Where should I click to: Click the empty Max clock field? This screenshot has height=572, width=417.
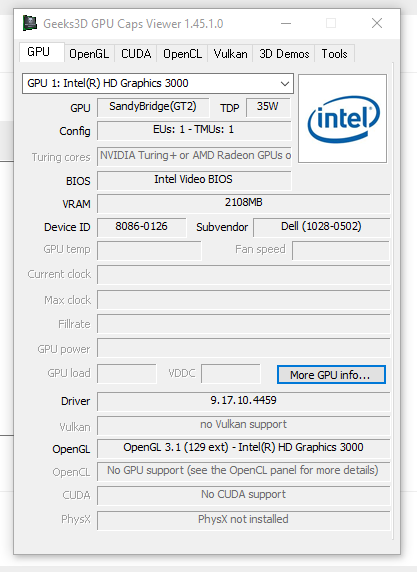pyautogui.click(x=243, y=300)
